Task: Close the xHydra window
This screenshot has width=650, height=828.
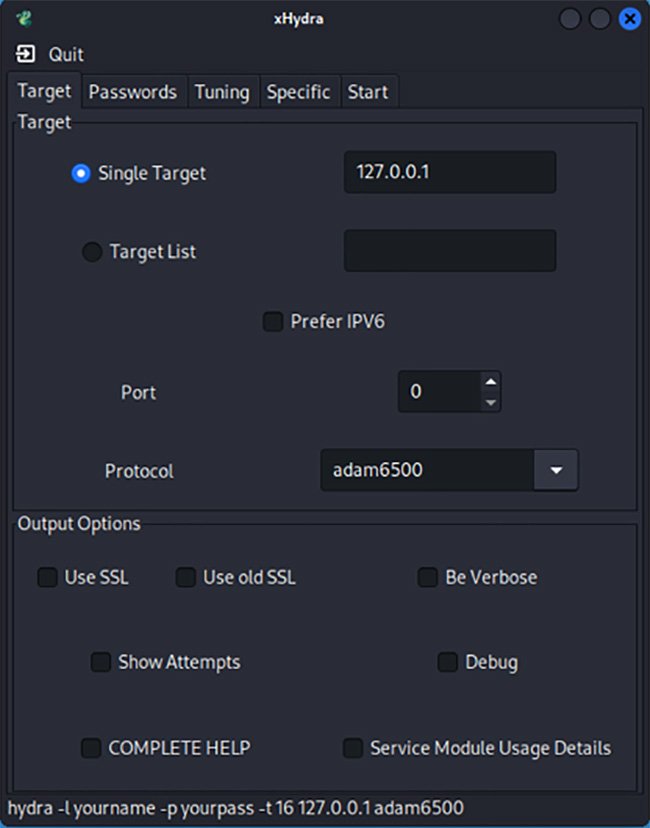Action: (x=629, y=18)
